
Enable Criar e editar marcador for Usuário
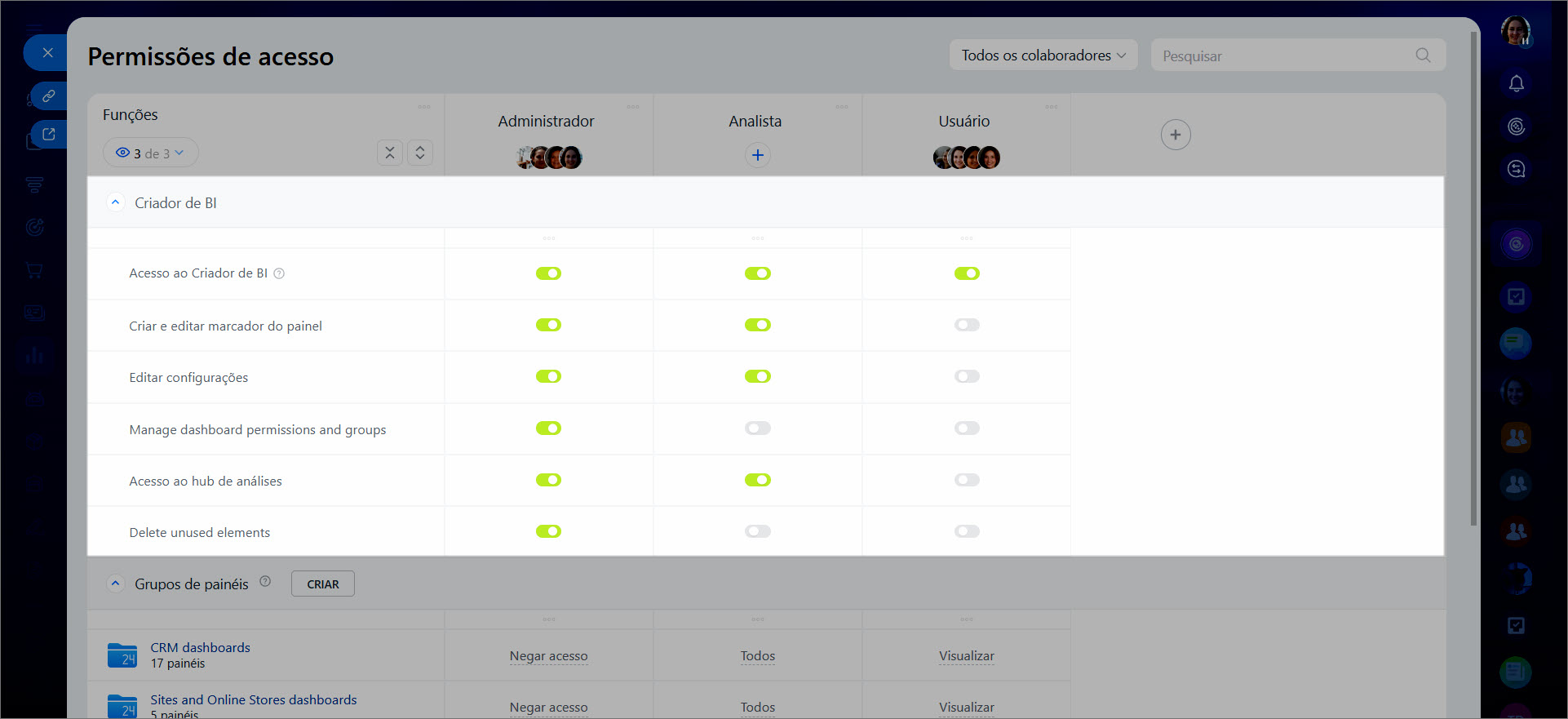[966, 325]
